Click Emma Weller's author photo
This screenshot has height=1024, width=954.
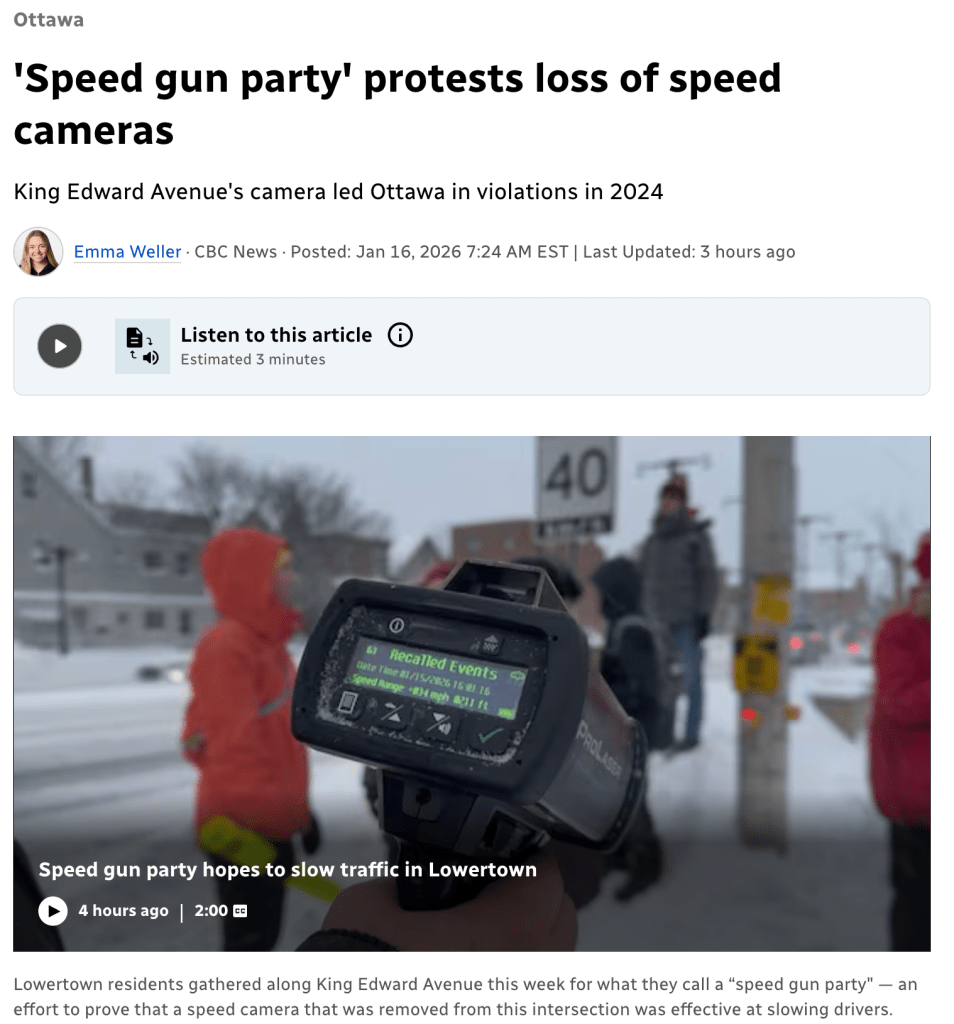pos(38,251)
